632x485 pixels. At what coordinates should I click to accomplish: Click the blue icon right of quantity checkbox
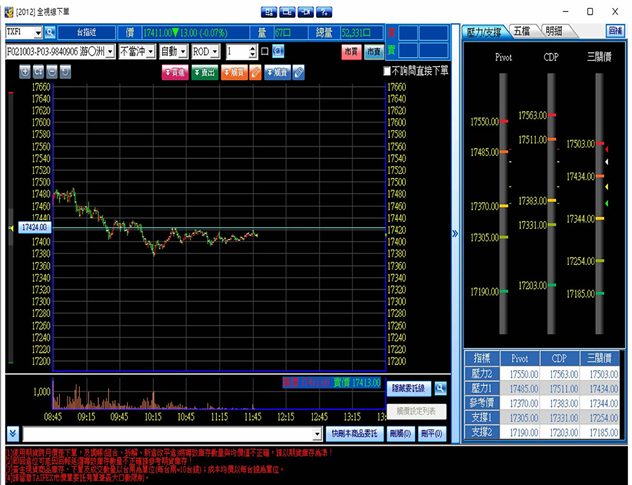pos(277,51)
